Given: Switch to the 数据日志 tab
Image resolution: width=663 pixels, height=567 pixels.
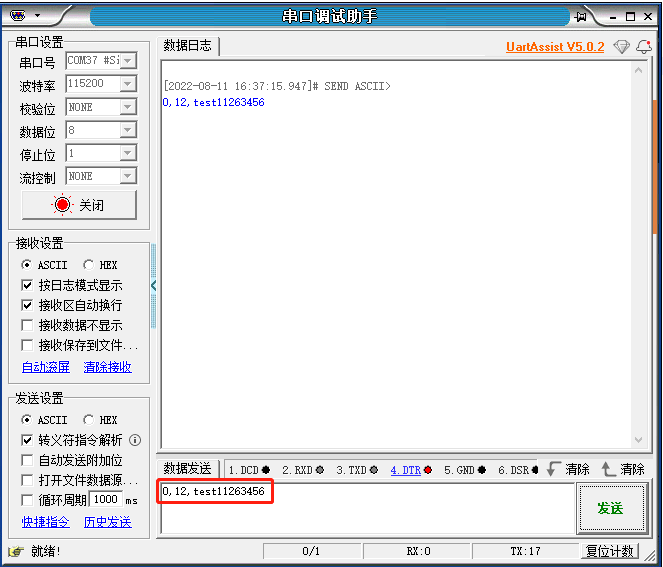Looking at the screenshot, I should tap(187, 45).
